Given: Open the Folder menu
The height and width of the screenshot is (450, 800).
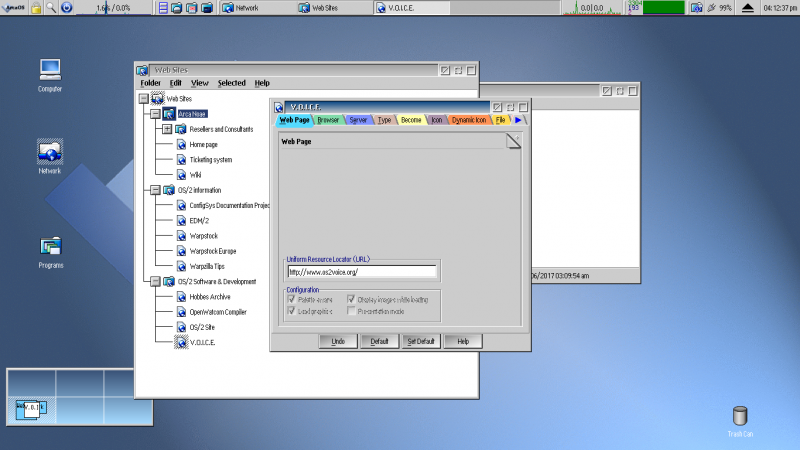Looking at the screenshot, I should point(151,83).
